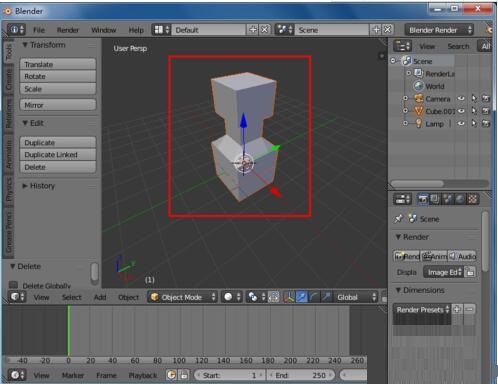Switch to the Create tool shelf tab

(x=8, y=79)
